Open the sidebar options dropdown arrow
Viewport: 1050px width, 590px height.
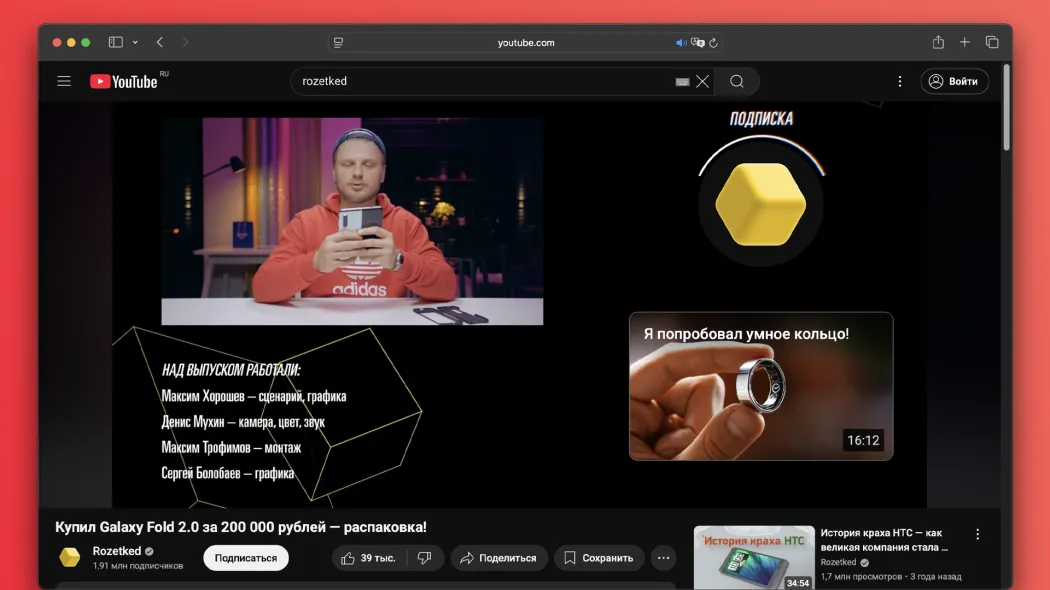tap(135, 42)
